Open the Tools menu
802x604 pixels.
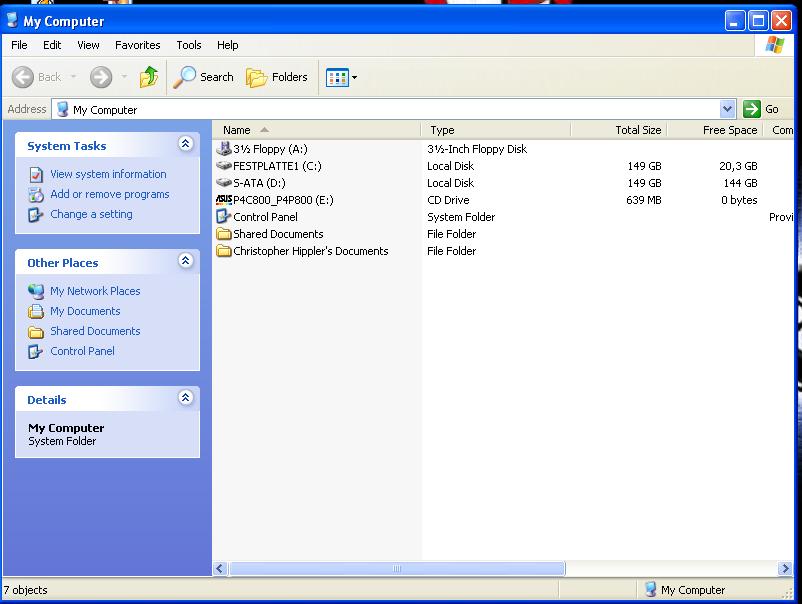click(189, 45)
